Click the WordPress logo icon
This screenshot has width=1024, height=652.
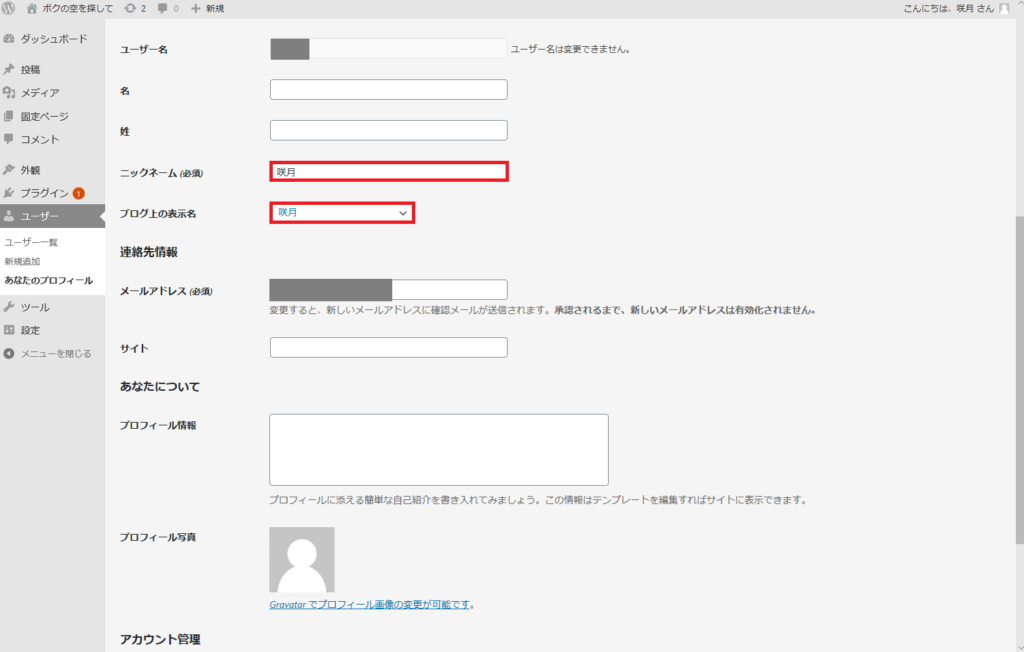(8, 8)
